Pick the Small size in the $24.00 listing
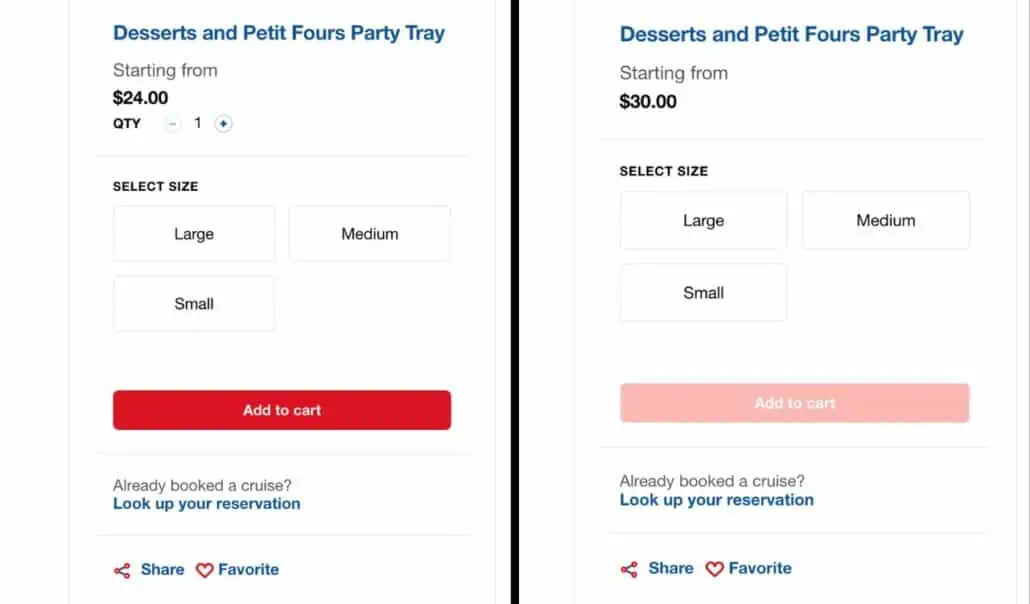The width and height of the screenshot is (1030, 604). point(194,304)
